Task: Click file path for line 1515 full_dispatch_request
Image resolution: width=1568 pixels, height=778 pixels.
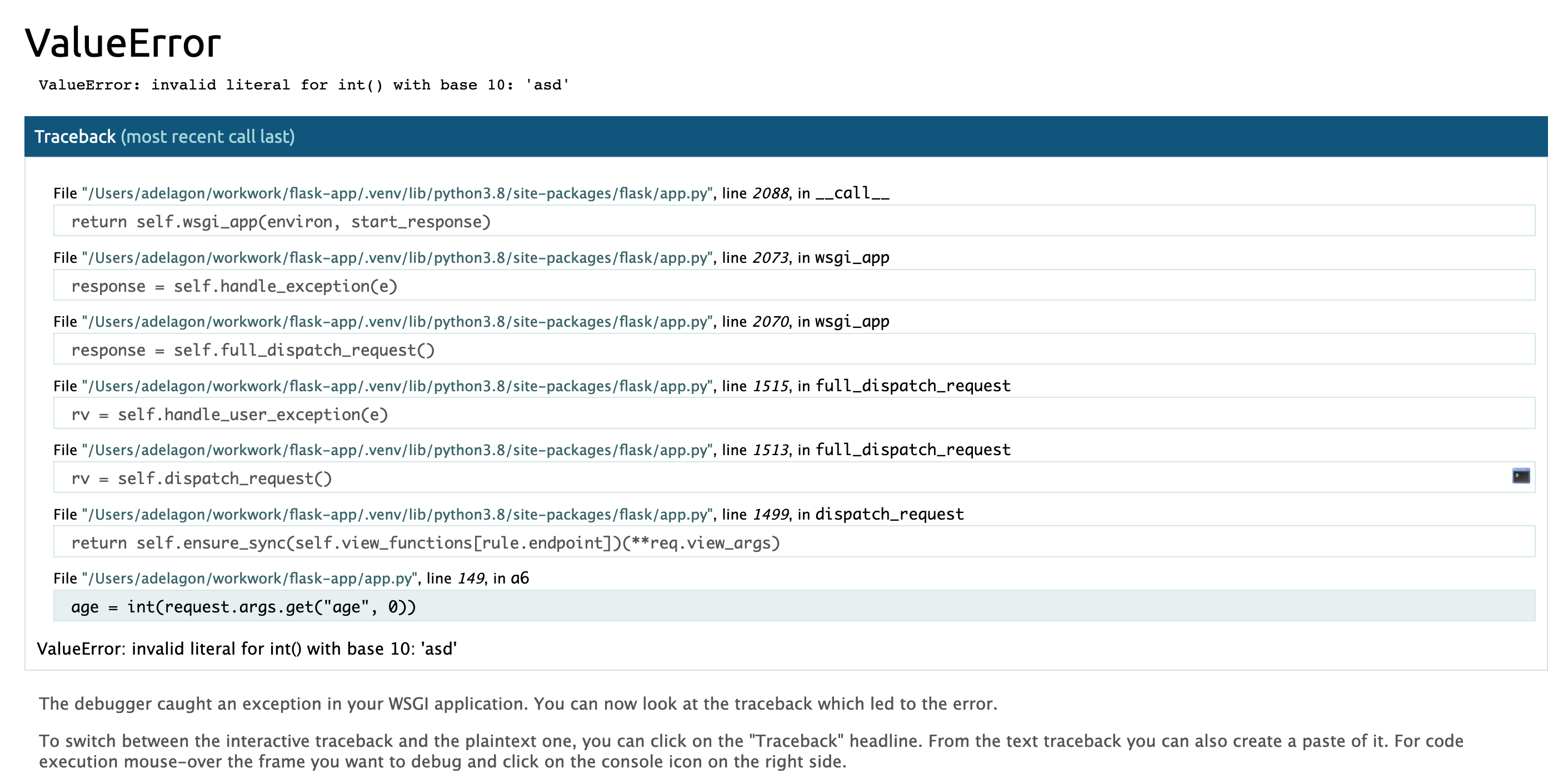Action: pos(398,386)
